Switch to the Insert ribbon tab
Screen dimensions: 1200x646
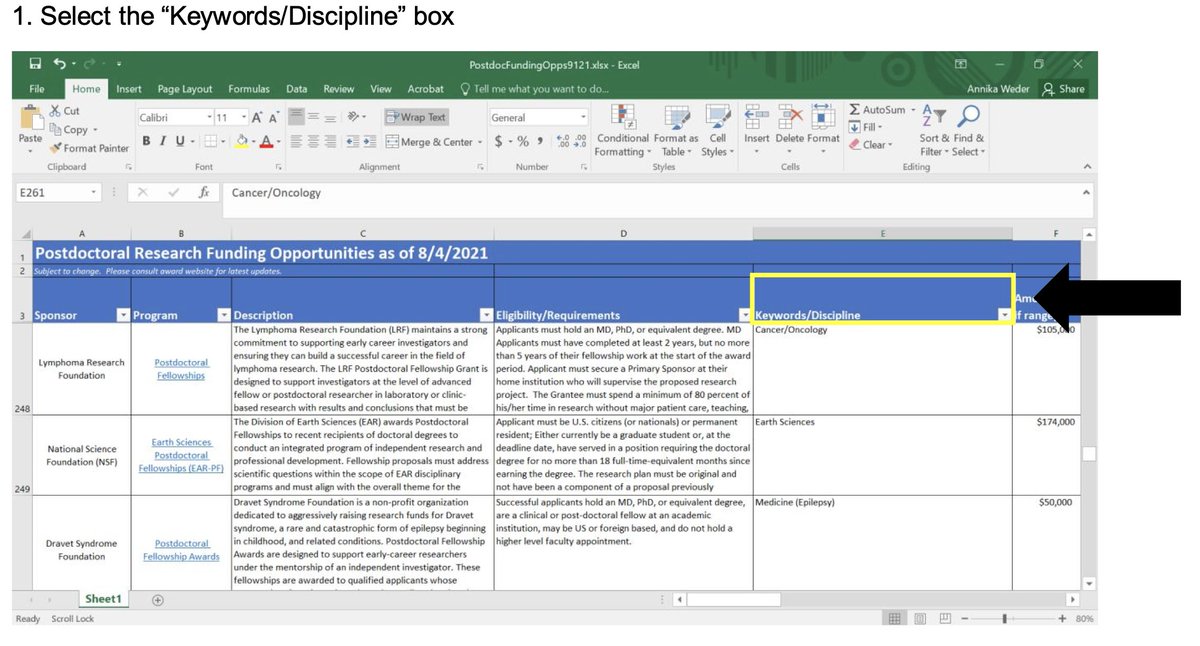129,89
